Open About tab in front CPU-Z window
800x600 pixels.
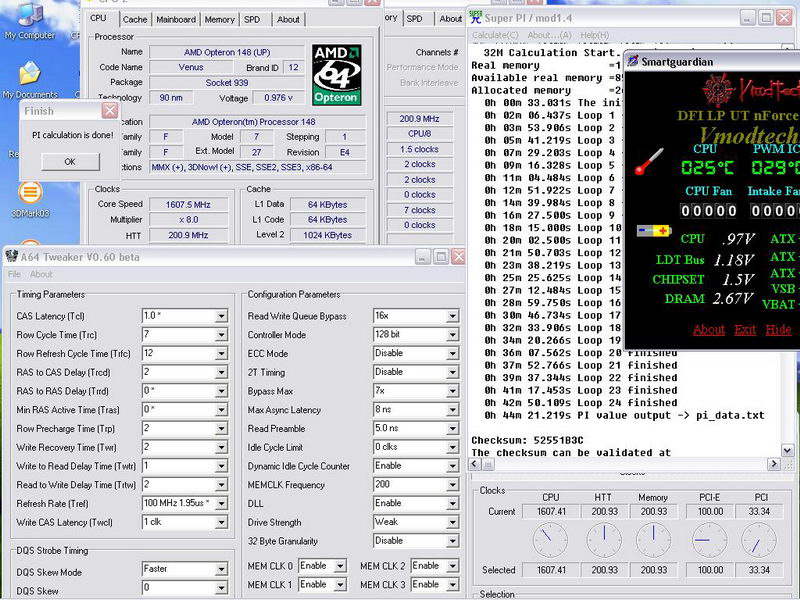pyautogui.click(x=288, y=19)
